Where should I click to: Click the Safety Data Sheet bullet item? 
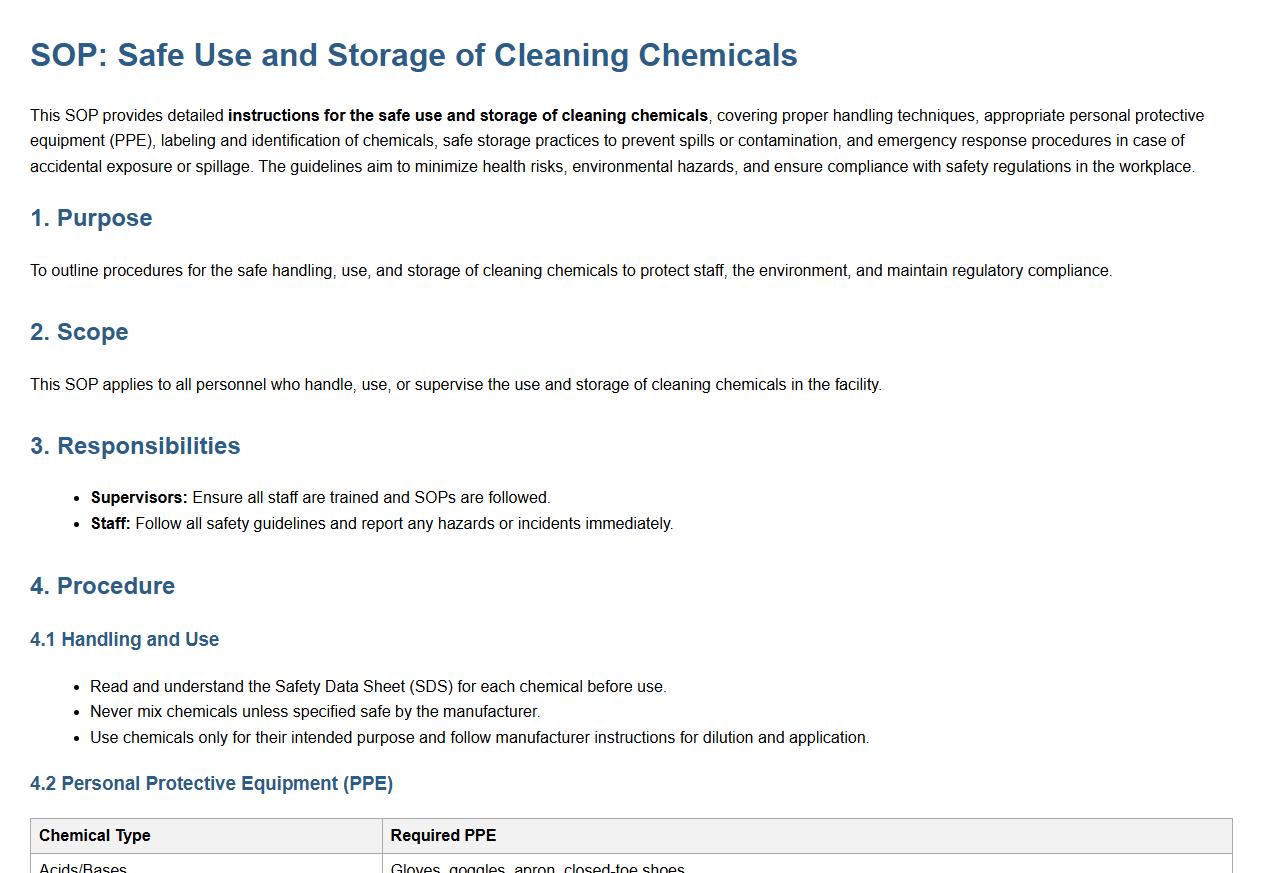tap(378, 687)
